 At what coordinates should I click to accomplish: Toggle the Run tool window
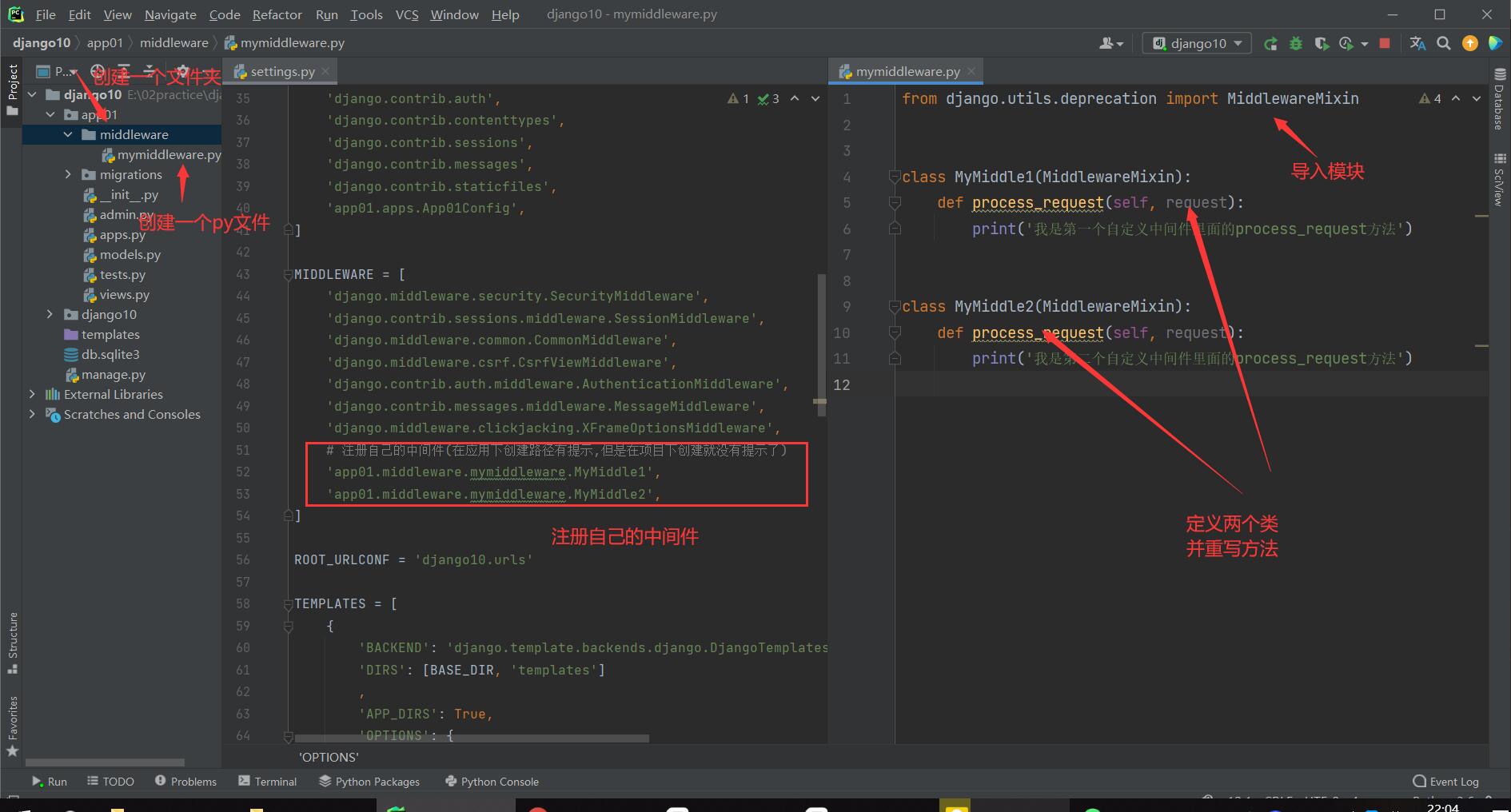click(x=50, y=782)
